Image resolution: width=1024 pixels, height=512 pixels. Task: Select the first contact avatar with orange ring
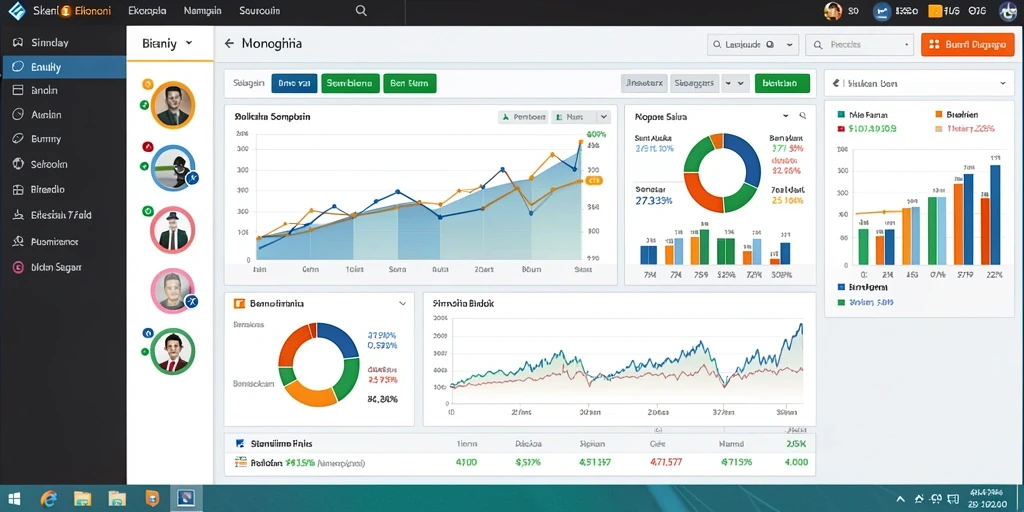click(173, 105)
